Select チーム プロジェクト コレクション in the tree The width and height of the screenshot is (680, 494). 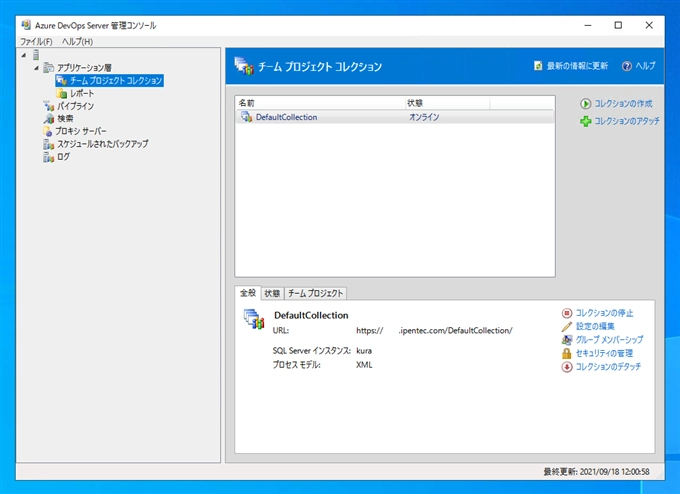point(115,80)
